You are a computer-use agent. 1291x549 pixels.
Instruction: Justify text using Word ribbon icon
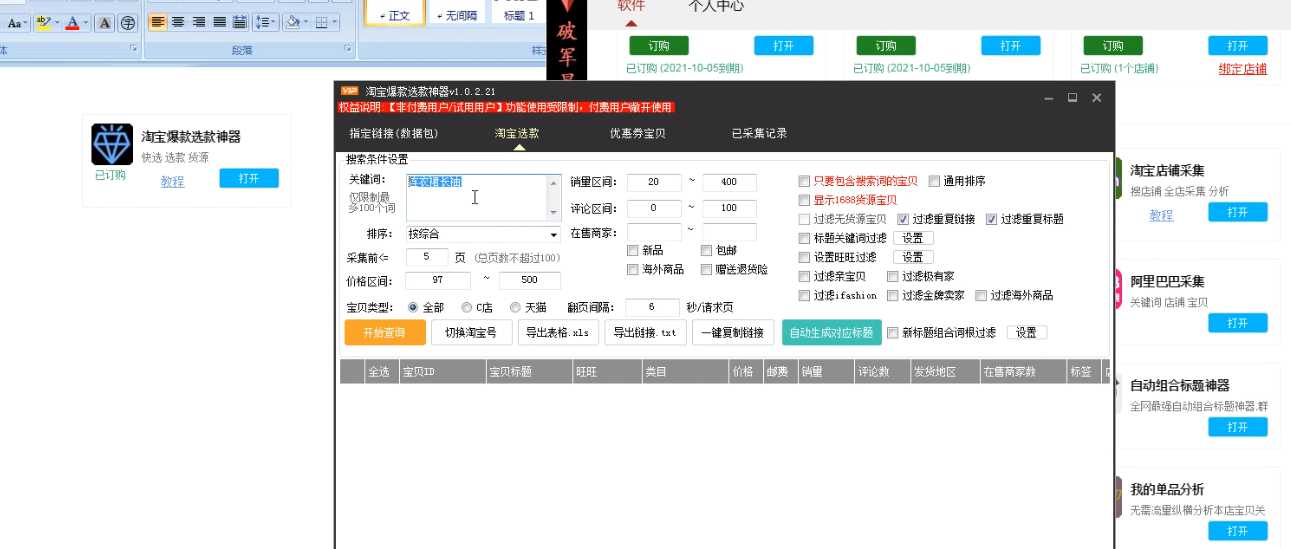[x=219, y=22]
